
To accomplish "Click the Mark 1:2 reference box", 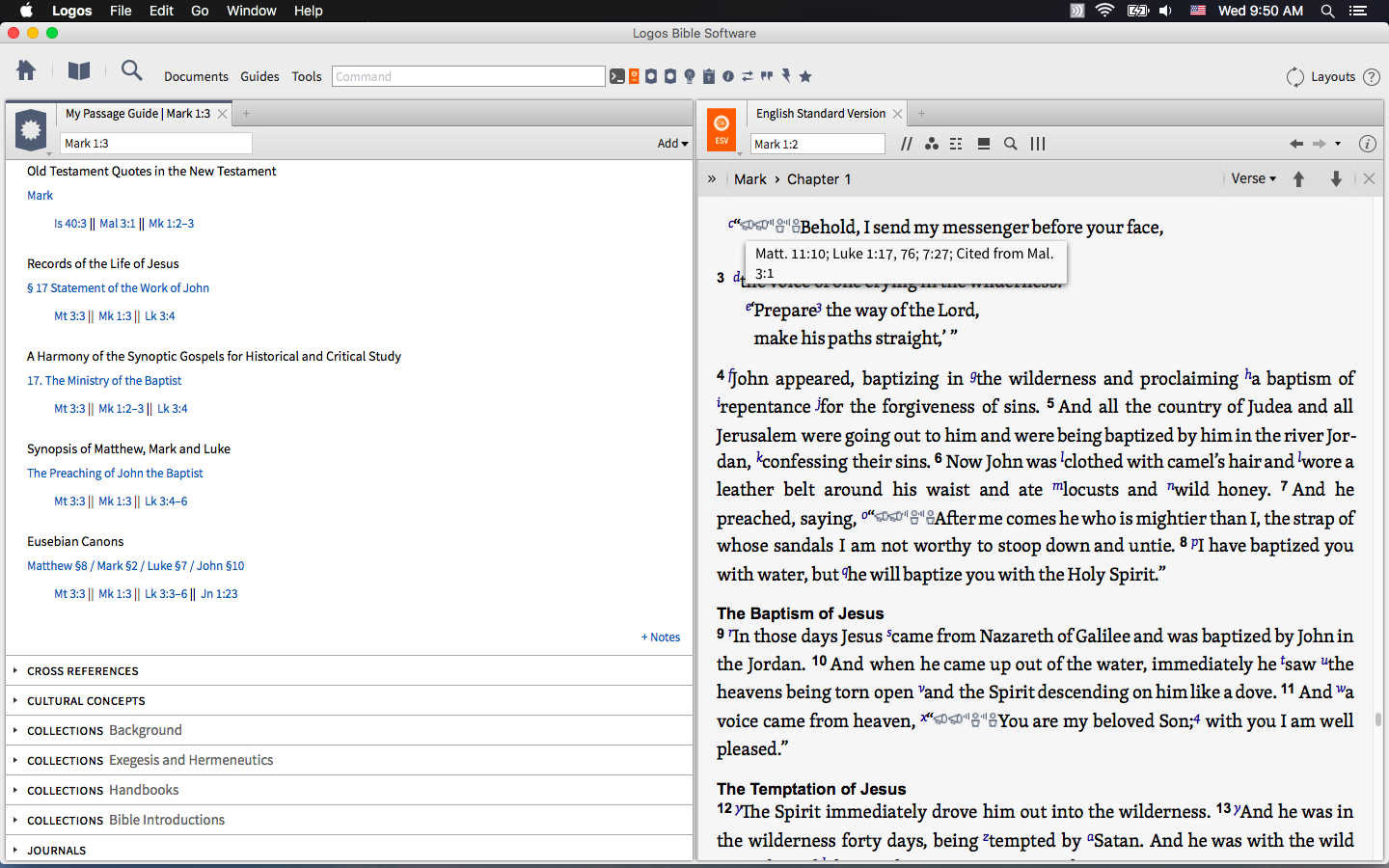I will [817, 144].
